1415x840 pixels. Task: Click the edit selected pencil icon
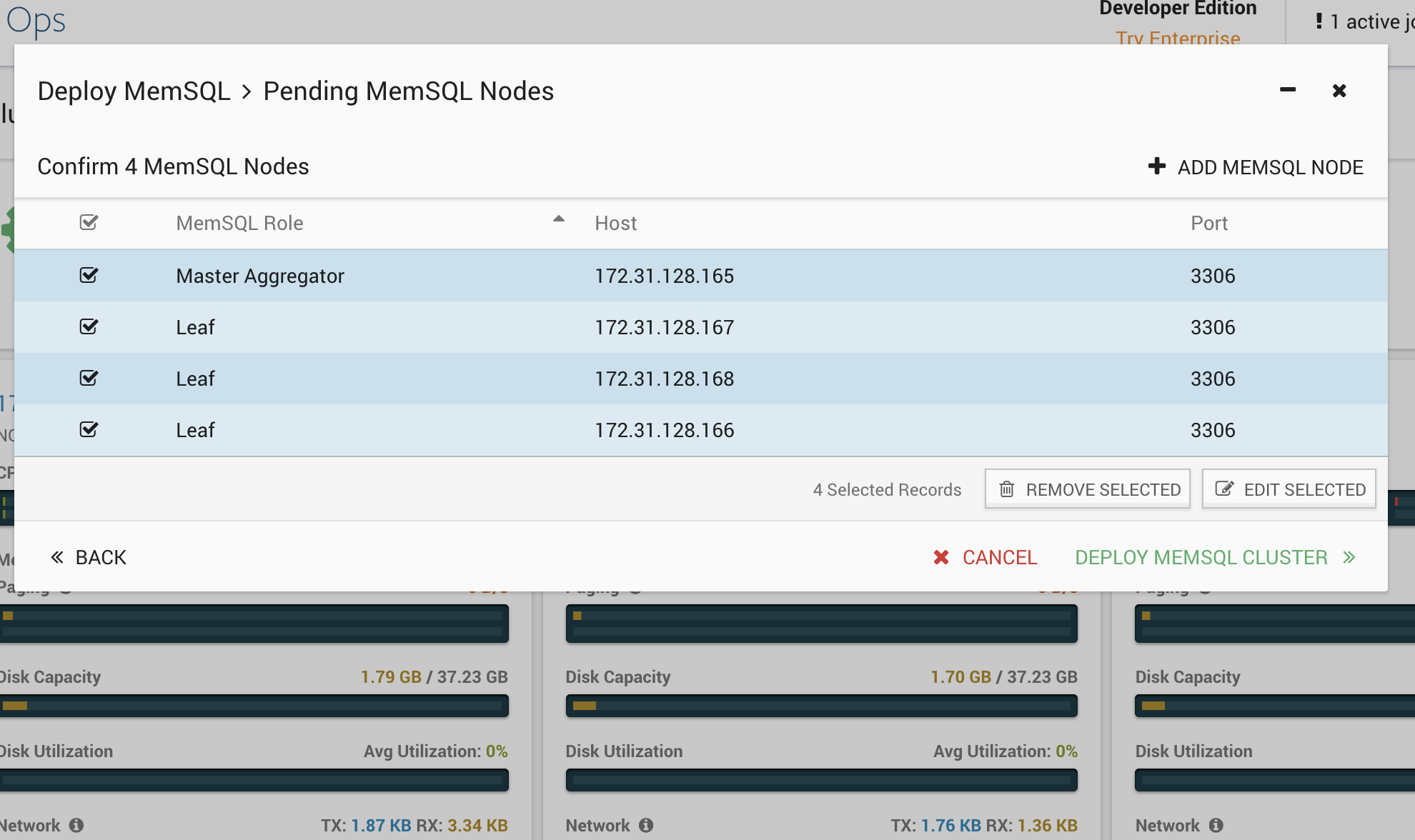[x=1224, y=489]
